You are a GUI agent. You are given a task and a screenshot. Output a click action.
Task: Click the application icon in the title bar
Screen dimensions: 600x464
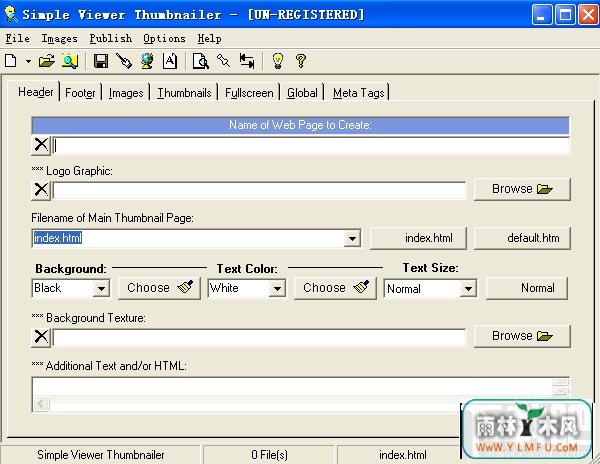11,14
